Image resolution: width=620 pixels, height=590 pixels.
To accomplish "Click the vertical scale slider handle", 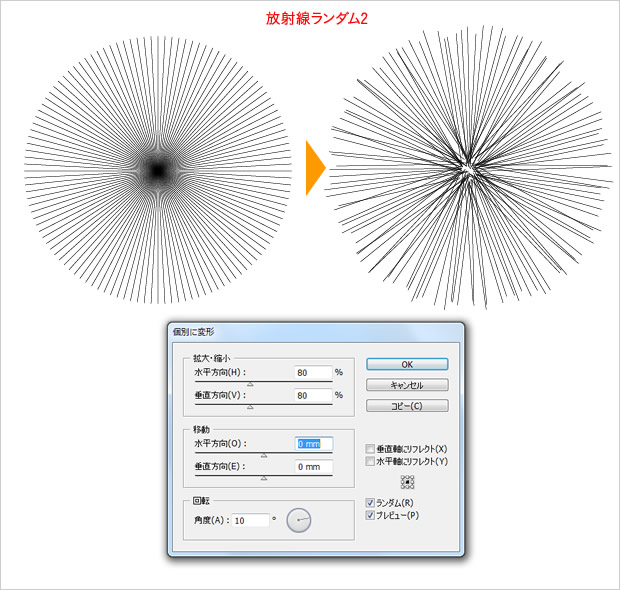I will (250, 407).
